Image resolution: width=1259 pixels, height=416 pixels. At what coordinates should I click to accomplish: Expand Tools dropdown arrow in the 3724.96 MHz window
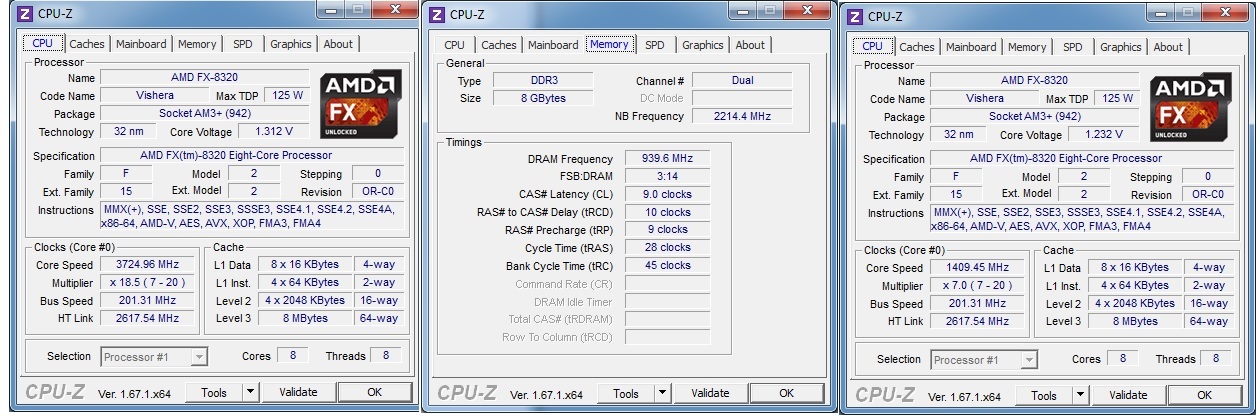(250, 393)
